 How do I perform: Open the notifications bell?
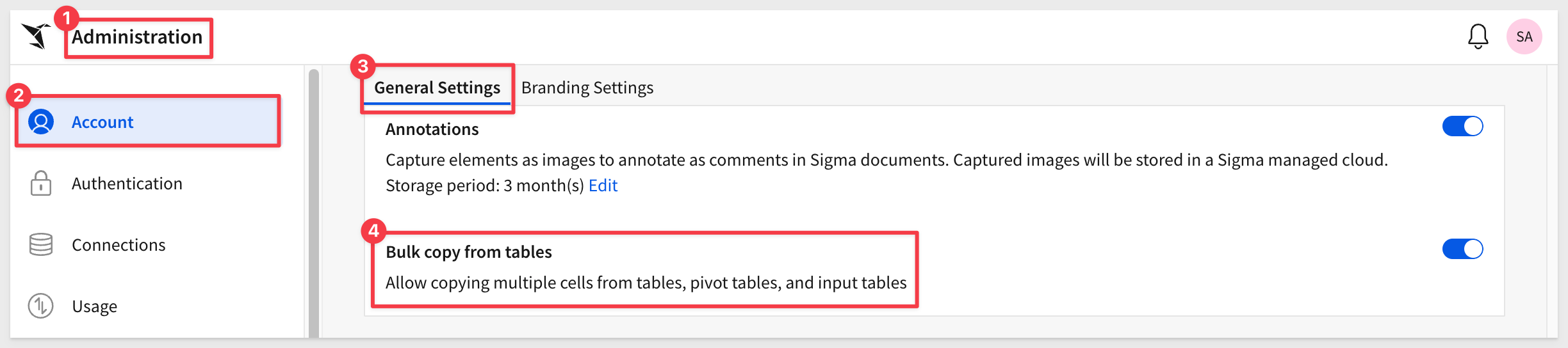1478,36
